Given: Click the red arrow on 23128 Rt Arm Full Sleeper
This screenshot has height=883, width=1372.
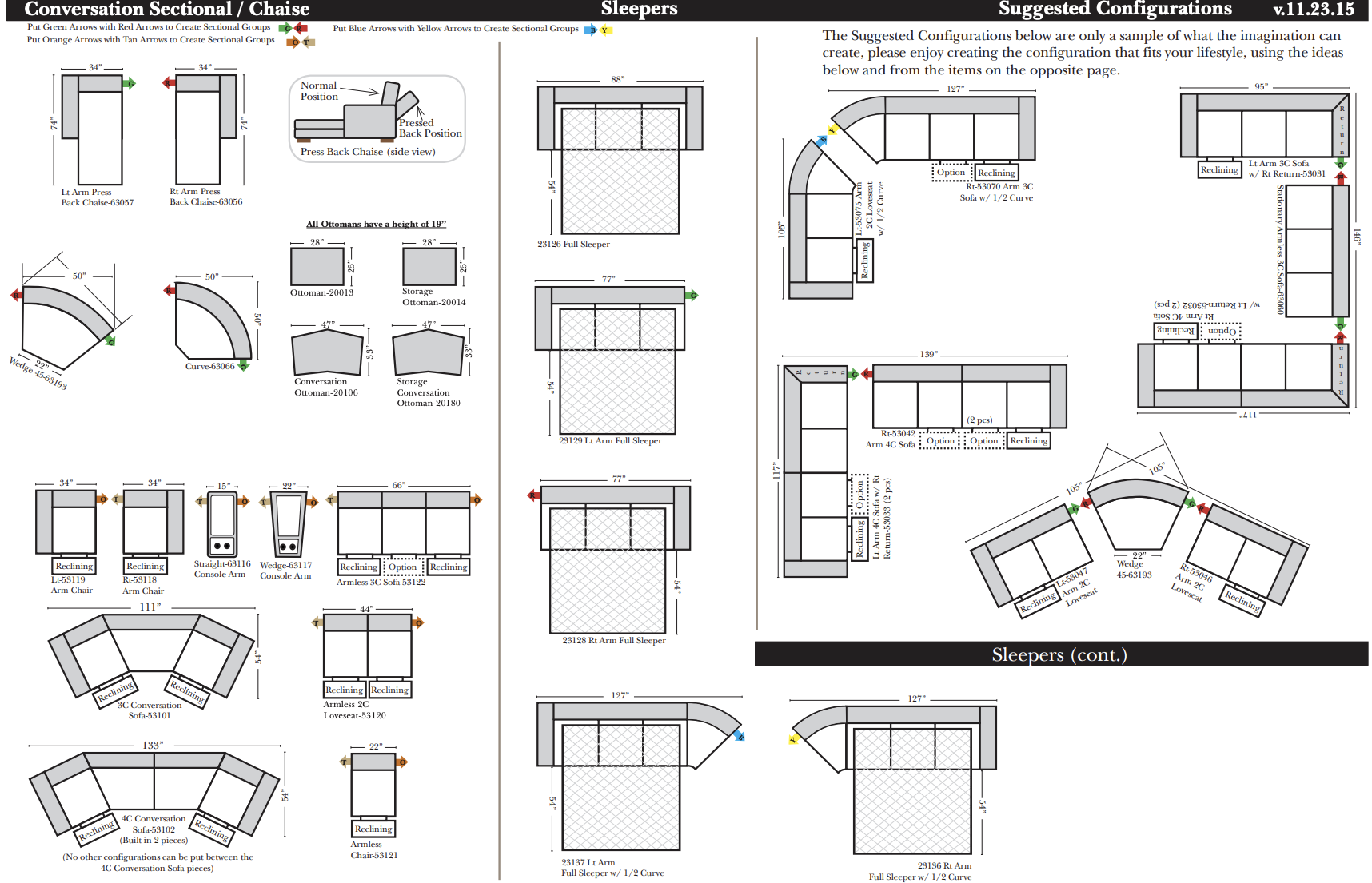Looking at the screenshot, I should 533,495.
